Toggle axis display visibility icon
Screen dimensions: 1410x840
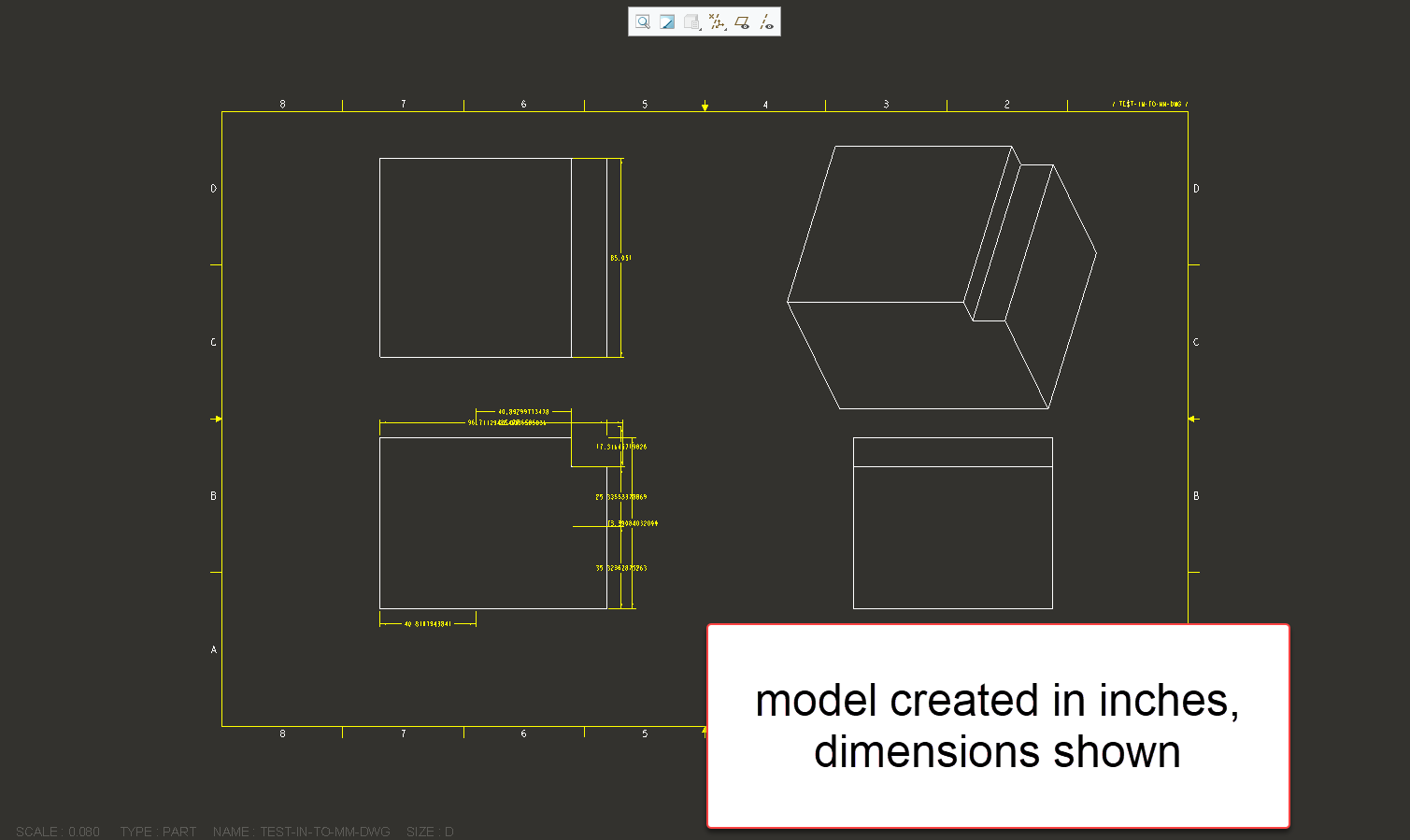pyautogui.click(x=764, y=21)
